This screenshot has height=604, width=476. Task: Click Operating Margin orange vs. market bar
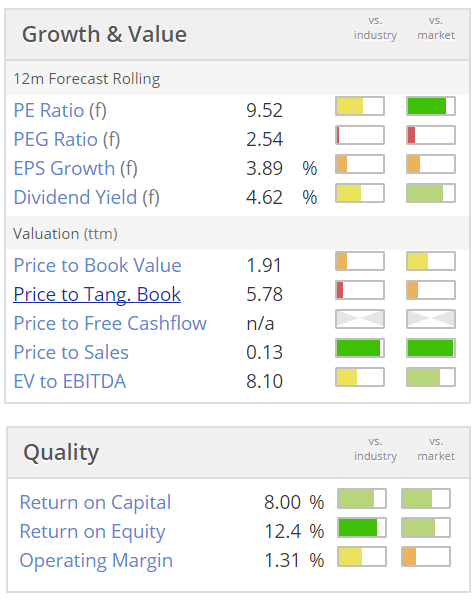point(426,557)
